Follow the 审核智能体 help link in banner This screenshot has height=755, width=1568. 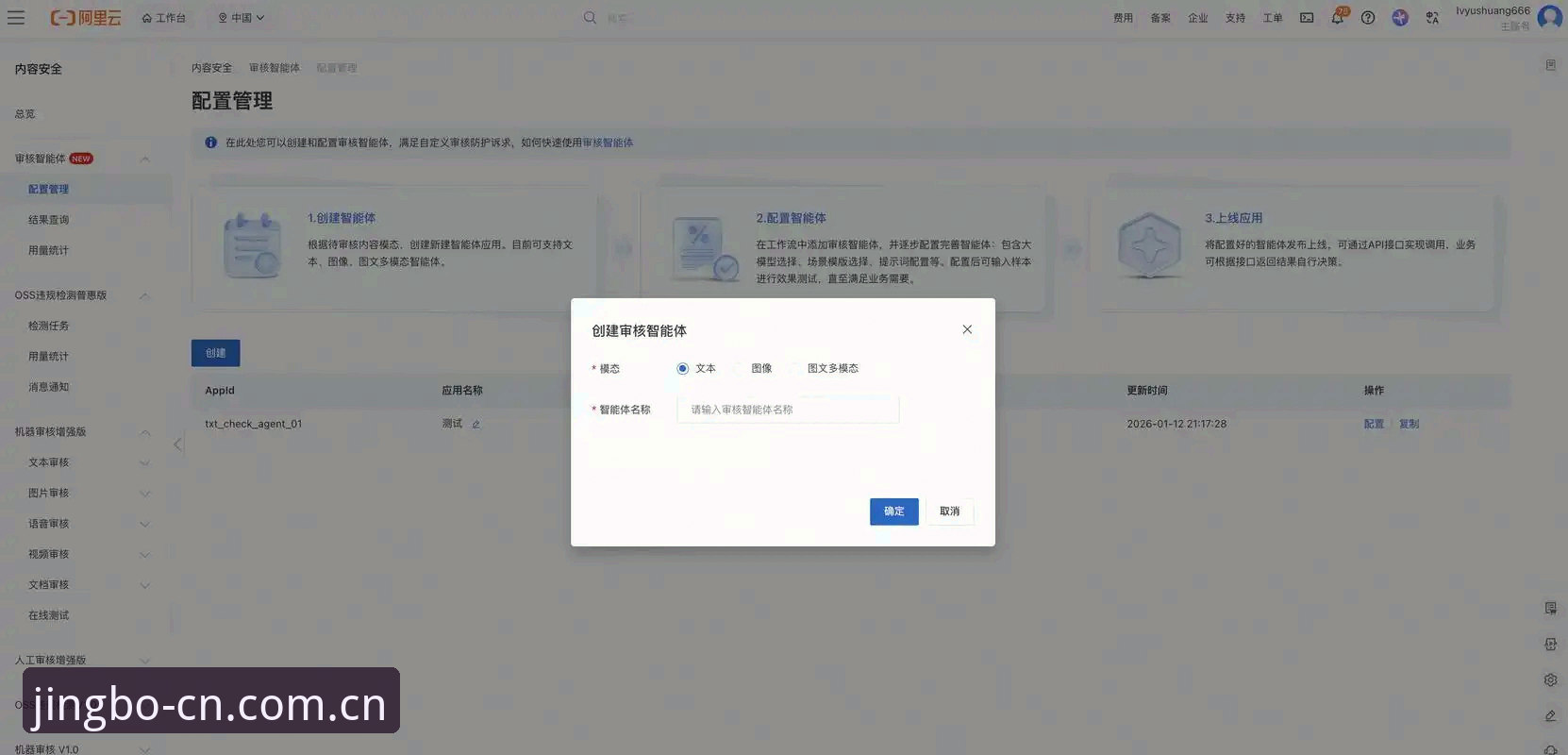click(608, 143)
